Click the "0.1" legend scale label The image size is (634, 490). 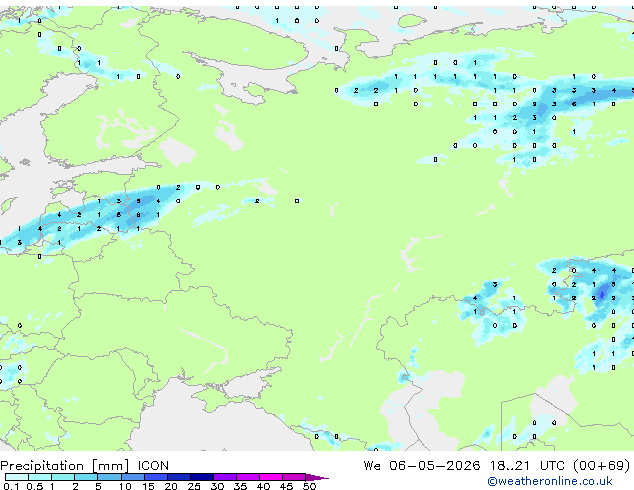(x=11, y=486)
